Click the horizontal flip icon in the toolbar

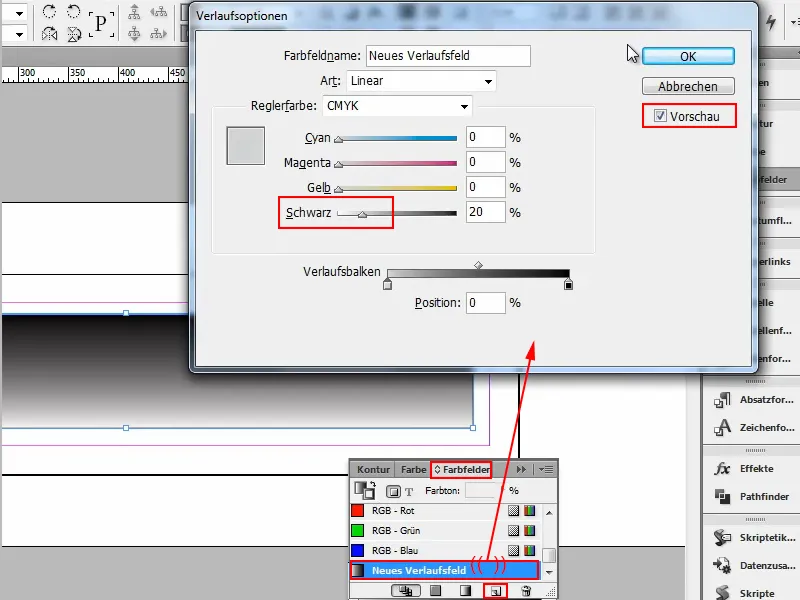pyautogui.click(x=49, y=34)
